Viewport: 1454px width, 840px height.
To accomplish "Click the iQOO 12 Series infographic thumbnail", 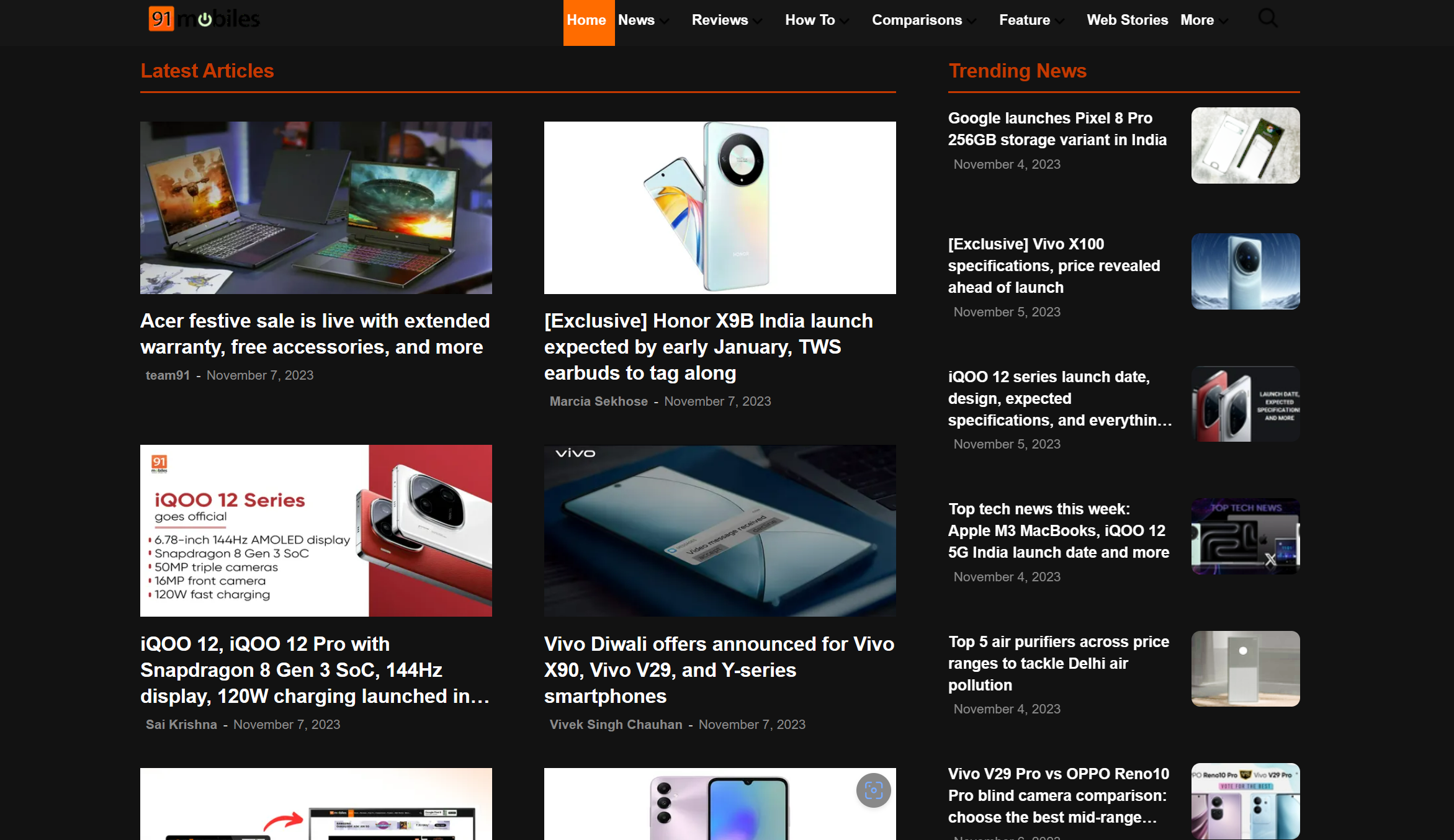I will 316,530.
